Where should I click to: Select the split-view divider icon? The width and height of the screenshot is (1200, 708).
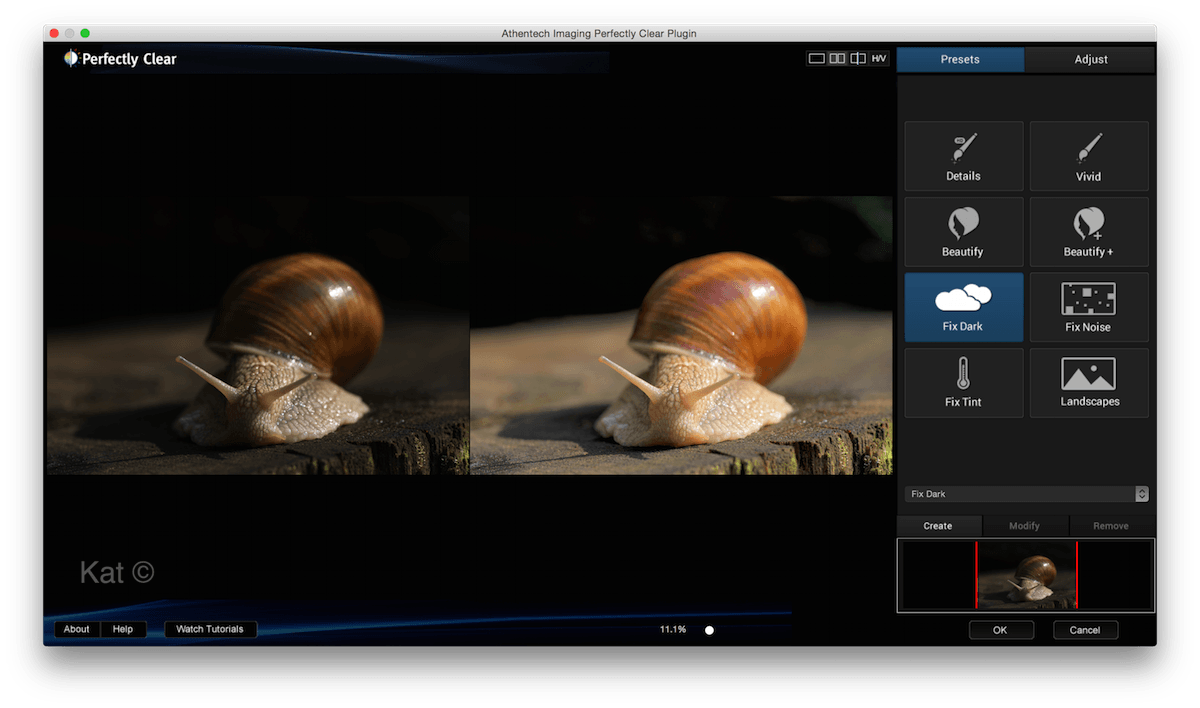(858, 59)
